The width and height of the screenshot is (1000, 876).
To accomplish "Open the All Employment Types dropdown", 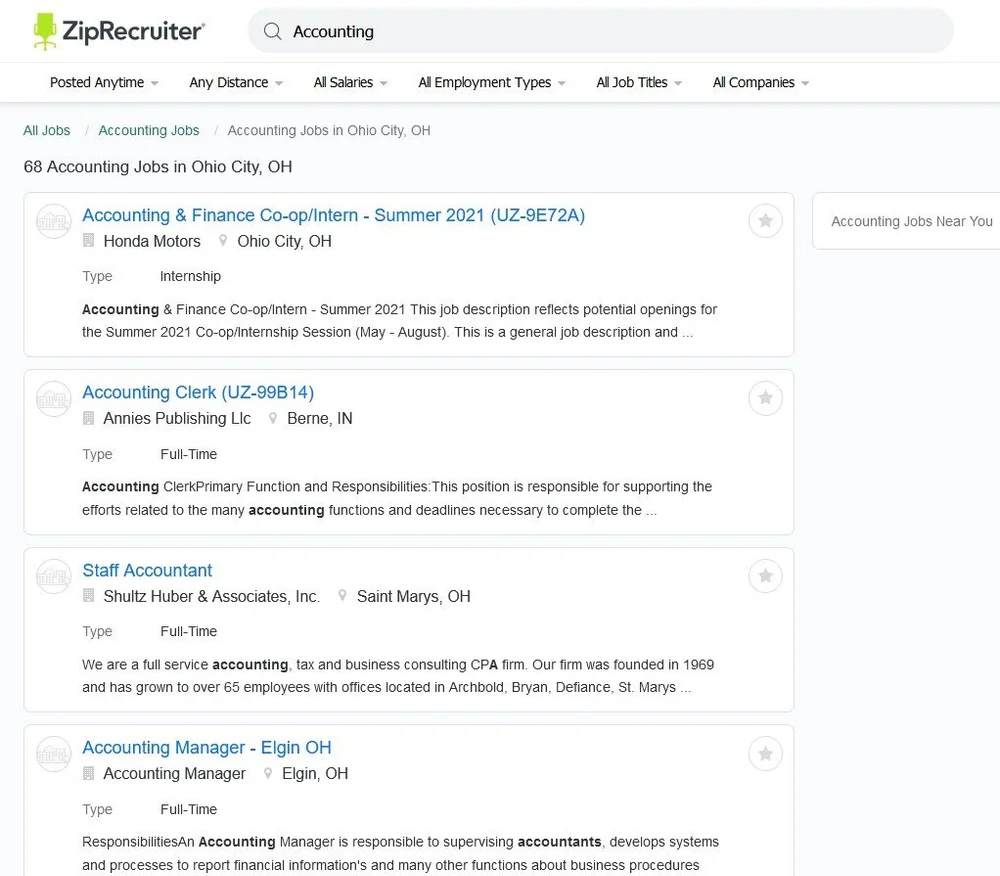I will (x=491, y=82).
